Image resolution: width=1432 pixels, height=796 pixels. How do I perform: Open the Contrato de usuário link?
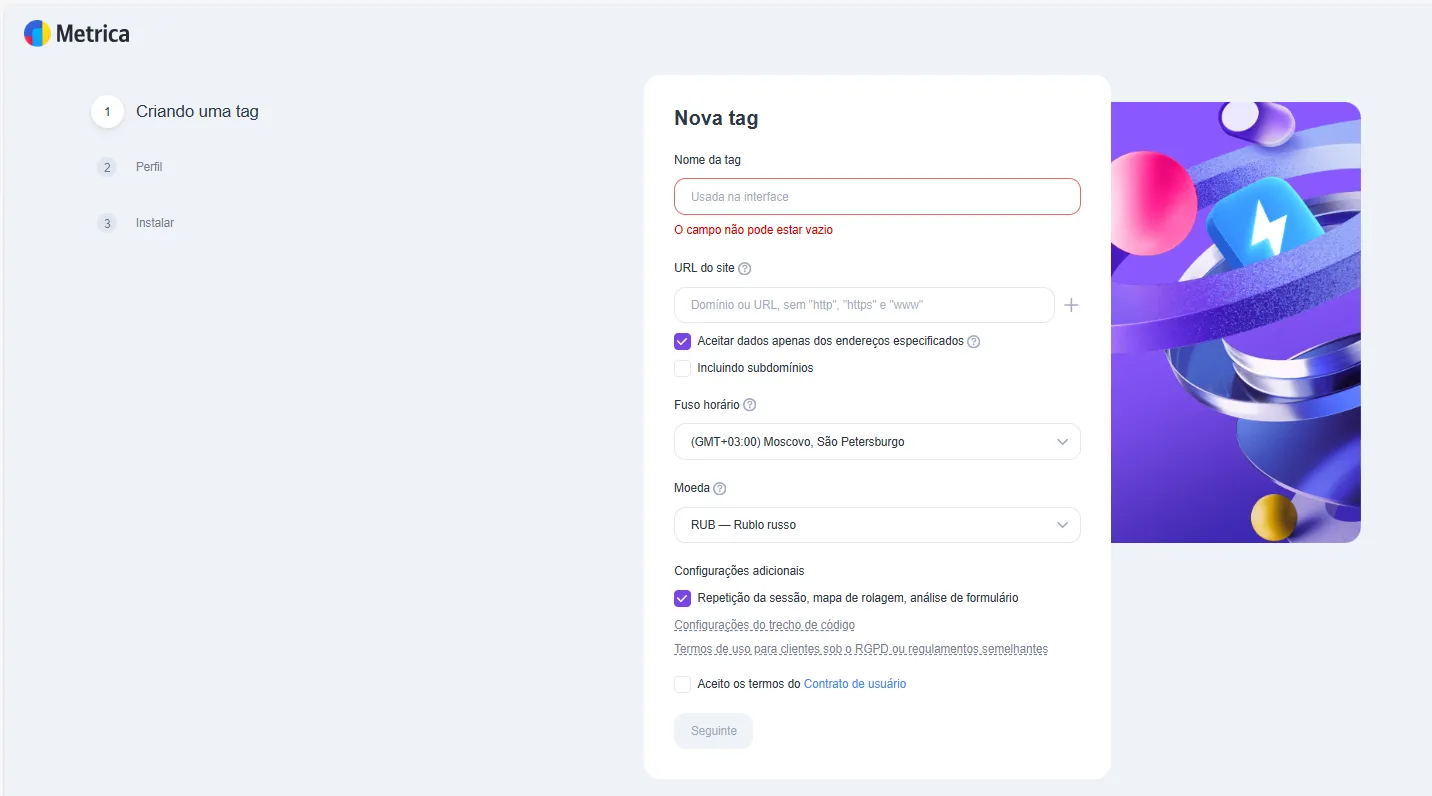(x=855, y=684)
